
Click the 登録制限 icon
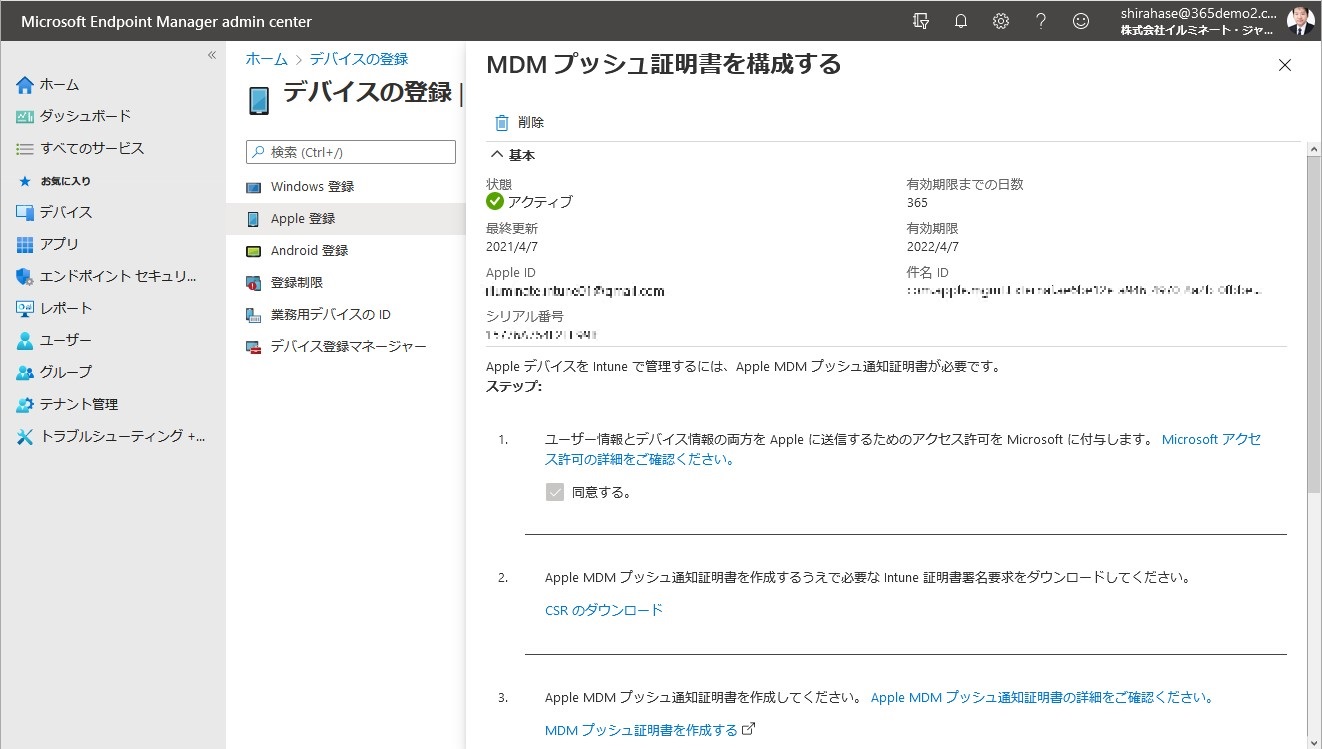(x=253, y=283)
